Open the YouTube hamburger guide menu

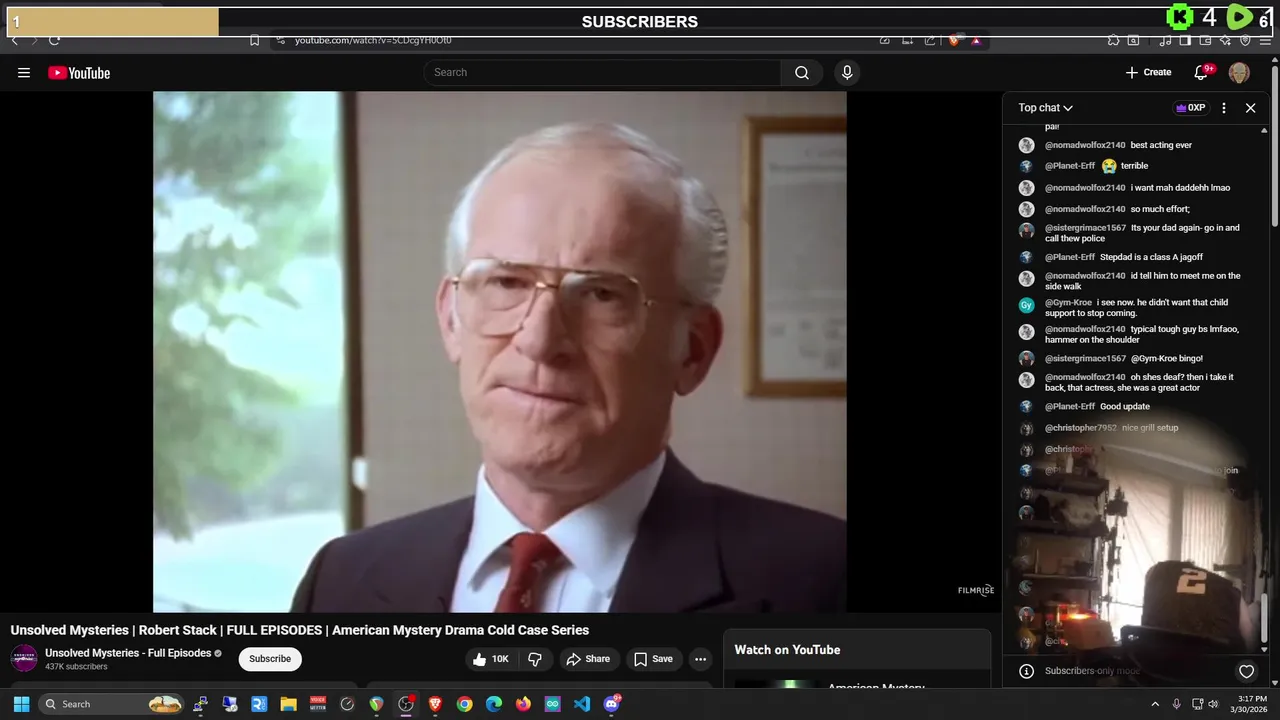pos(24,72)
